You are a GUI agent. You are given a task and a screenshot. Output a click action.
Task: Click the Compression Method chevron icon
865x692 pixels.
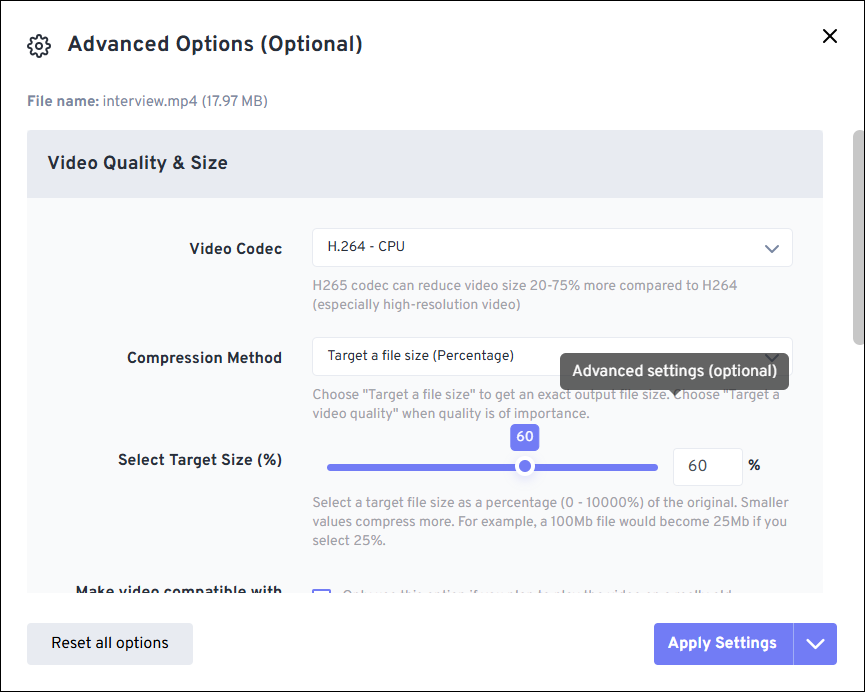coord(771,356)
